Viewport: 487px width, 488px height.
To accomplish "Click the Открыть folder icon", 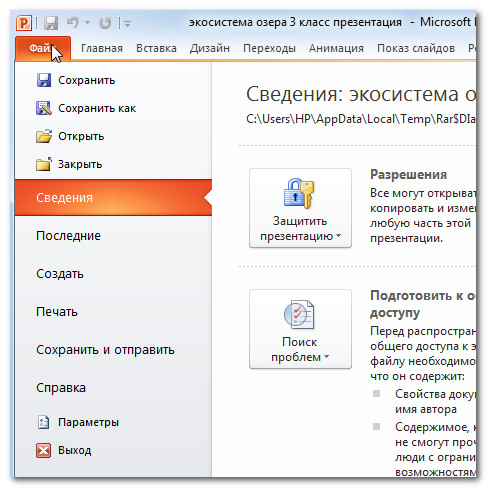I will click(44, 136).
